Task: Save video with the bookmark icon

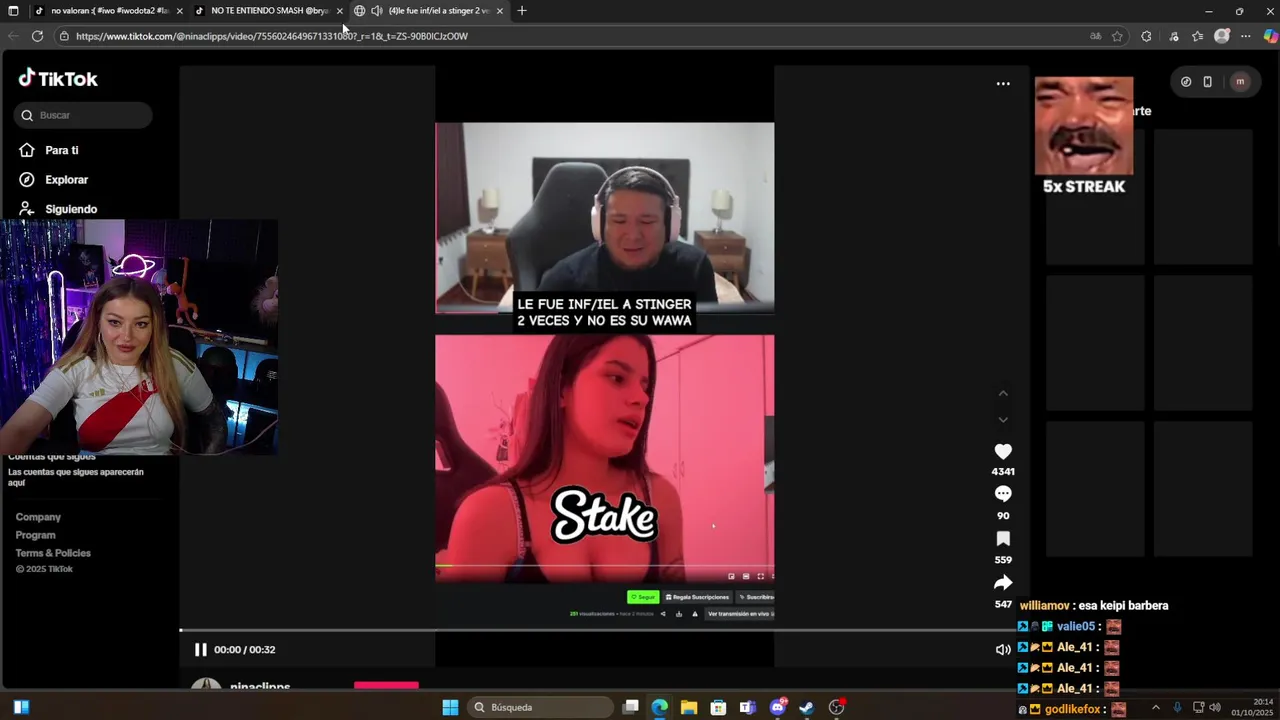Action: [1003, 539]
